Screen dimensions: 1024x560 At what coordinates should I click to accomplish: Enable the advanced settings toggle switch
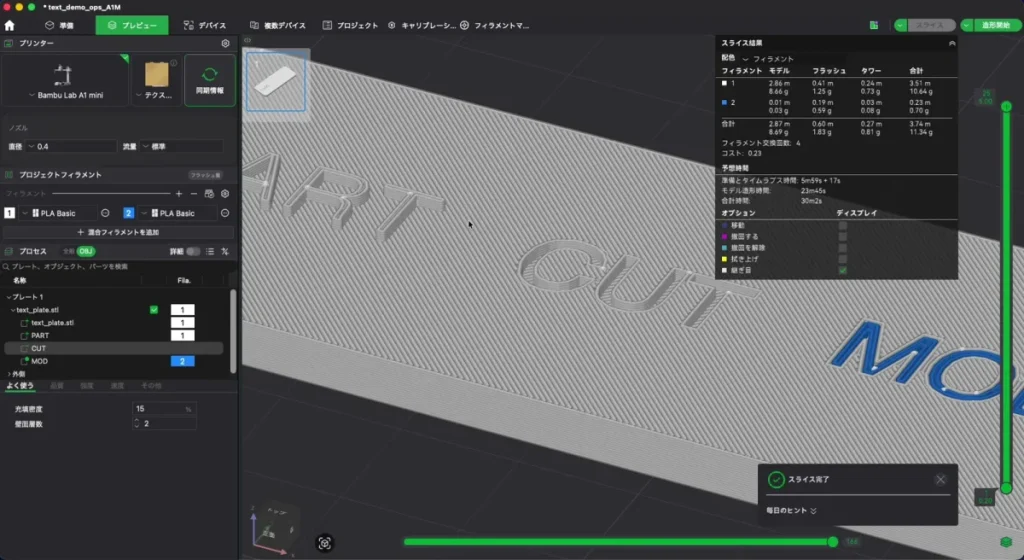click(x=193, y=251)
